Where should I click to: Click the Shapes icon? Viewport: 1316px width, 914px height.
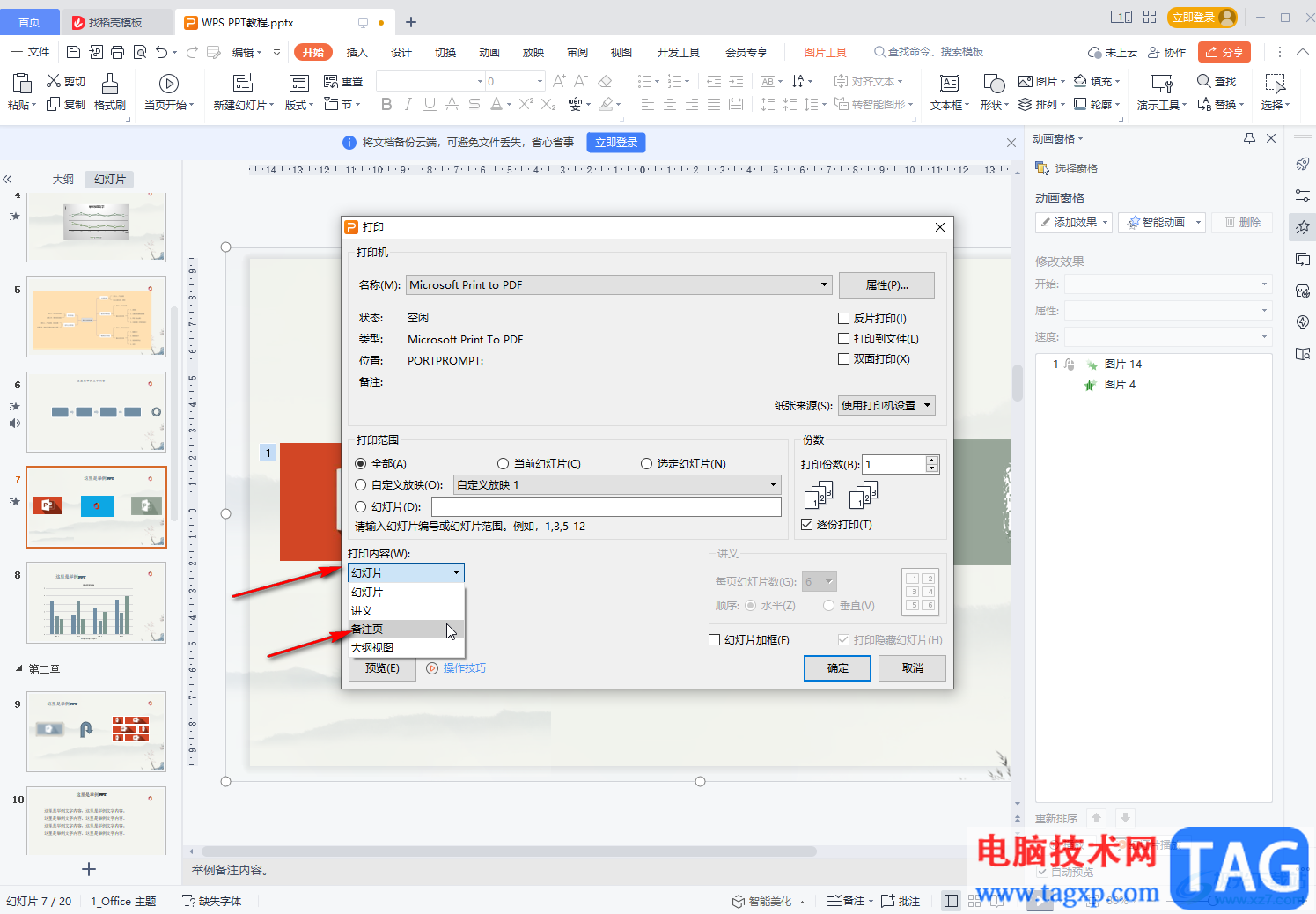click(994, 84)
